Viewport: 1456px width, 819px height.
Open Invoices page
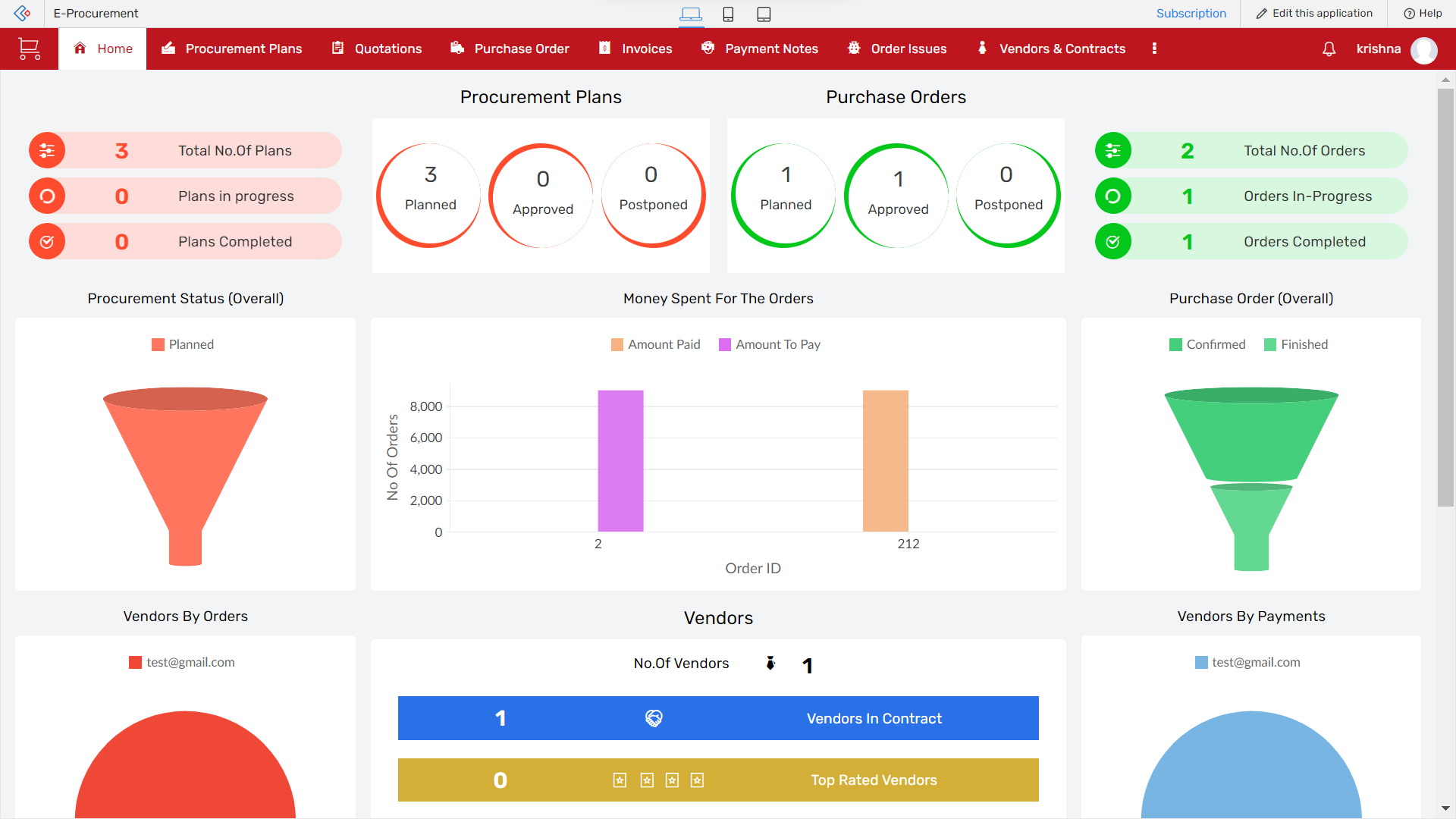635,49
